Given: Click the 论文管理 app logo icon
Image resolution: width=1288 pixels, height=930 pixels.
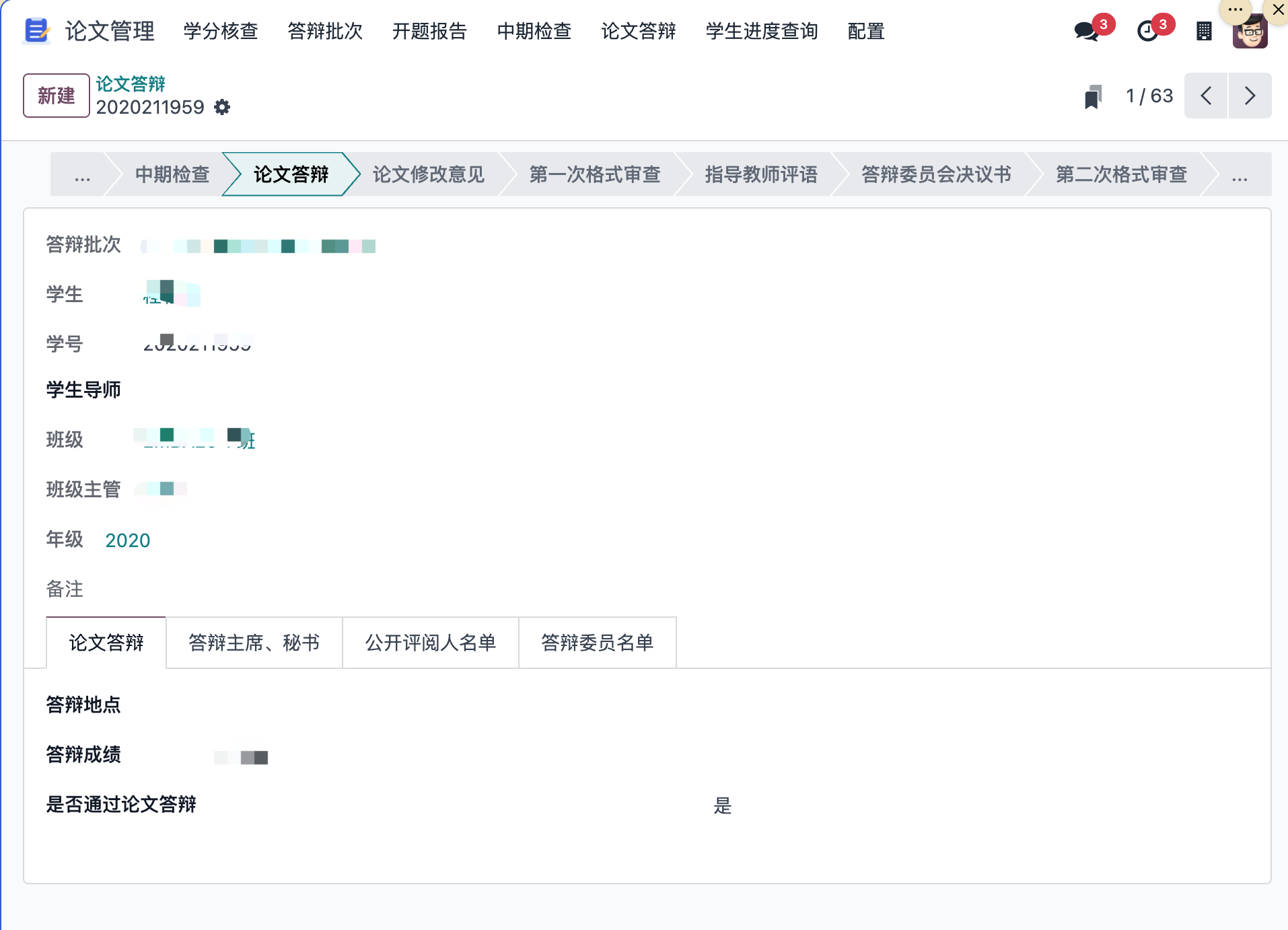Looking at the screenshot, I should click(36, 31).
